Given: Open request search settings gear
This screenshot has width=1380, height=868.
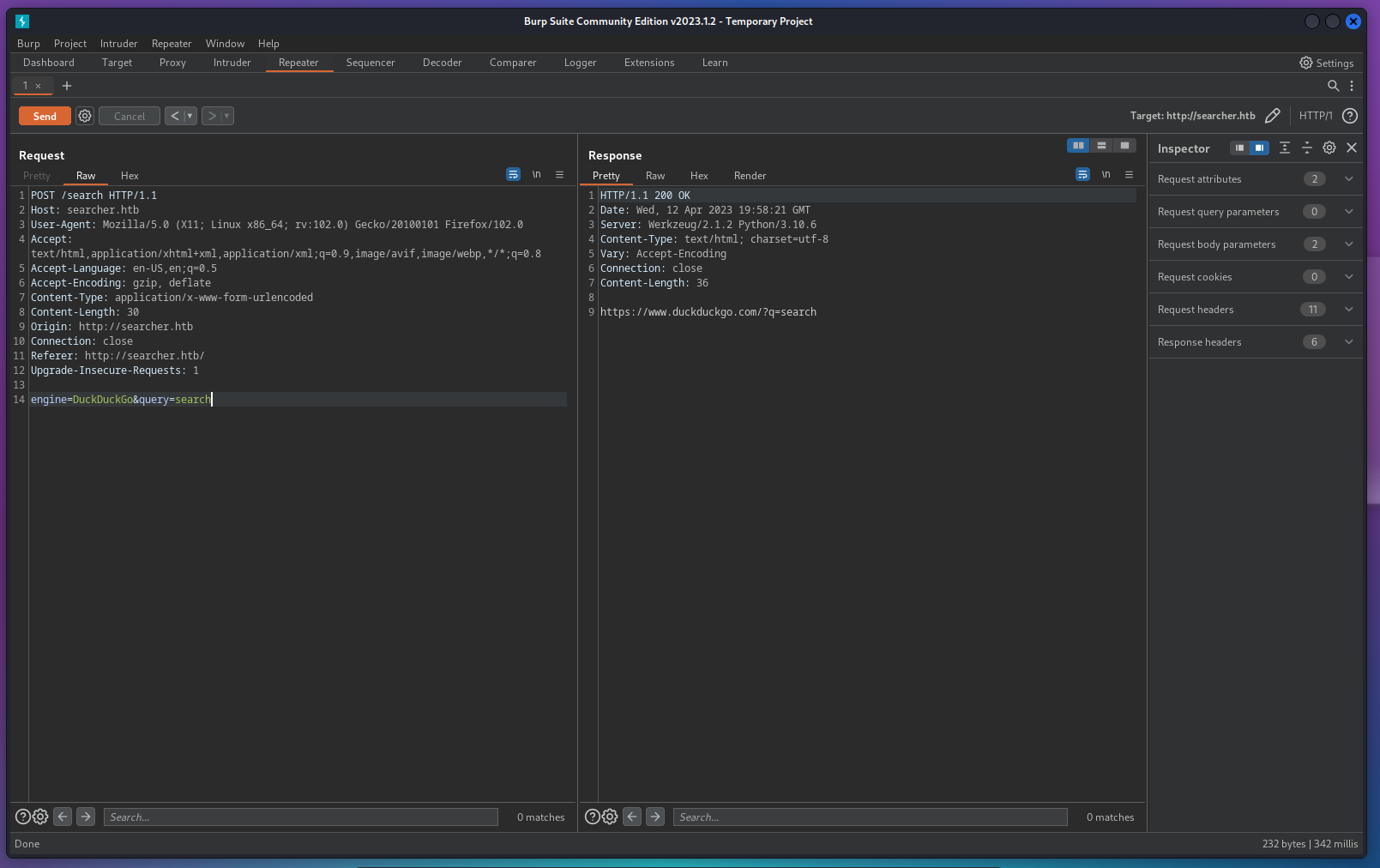Looking at the screenshot, I should coord(40,817).
